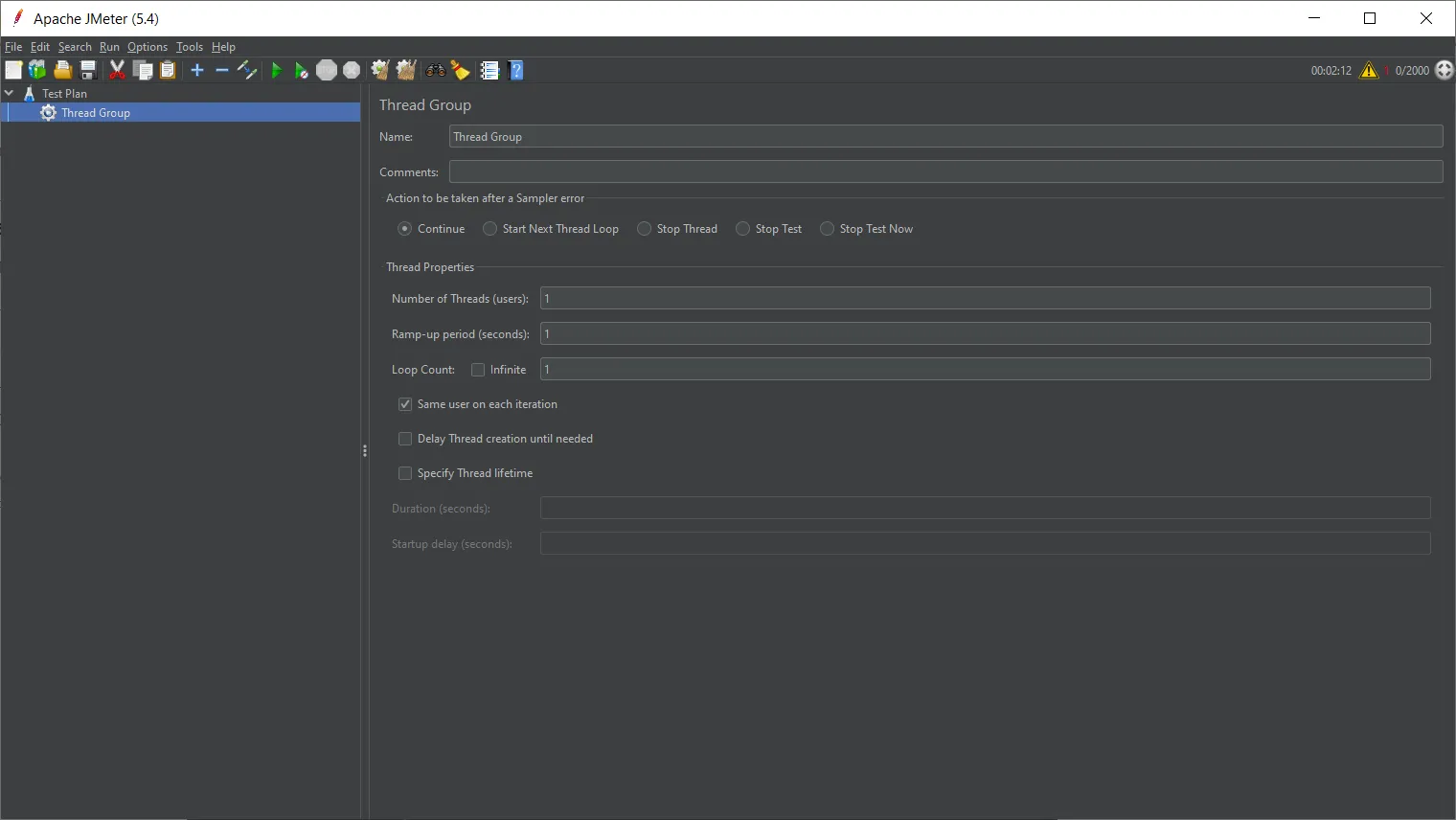Start test with no pauses icon
The height and width of the screenshot is (820, 1456).
click(x=302, y=70)
